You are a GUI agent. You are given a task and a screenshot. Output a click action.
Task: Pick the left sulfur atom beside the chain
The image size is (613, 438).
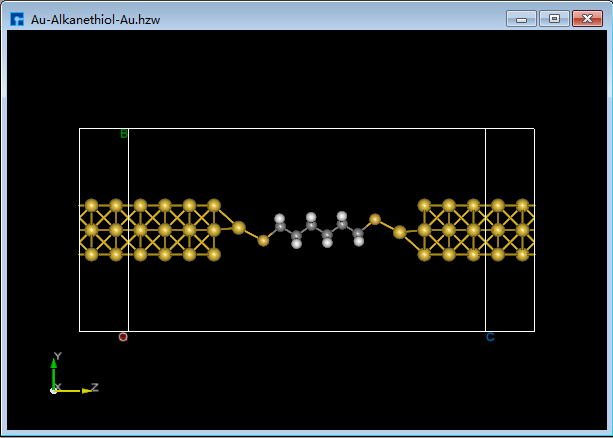coord(263,240)
